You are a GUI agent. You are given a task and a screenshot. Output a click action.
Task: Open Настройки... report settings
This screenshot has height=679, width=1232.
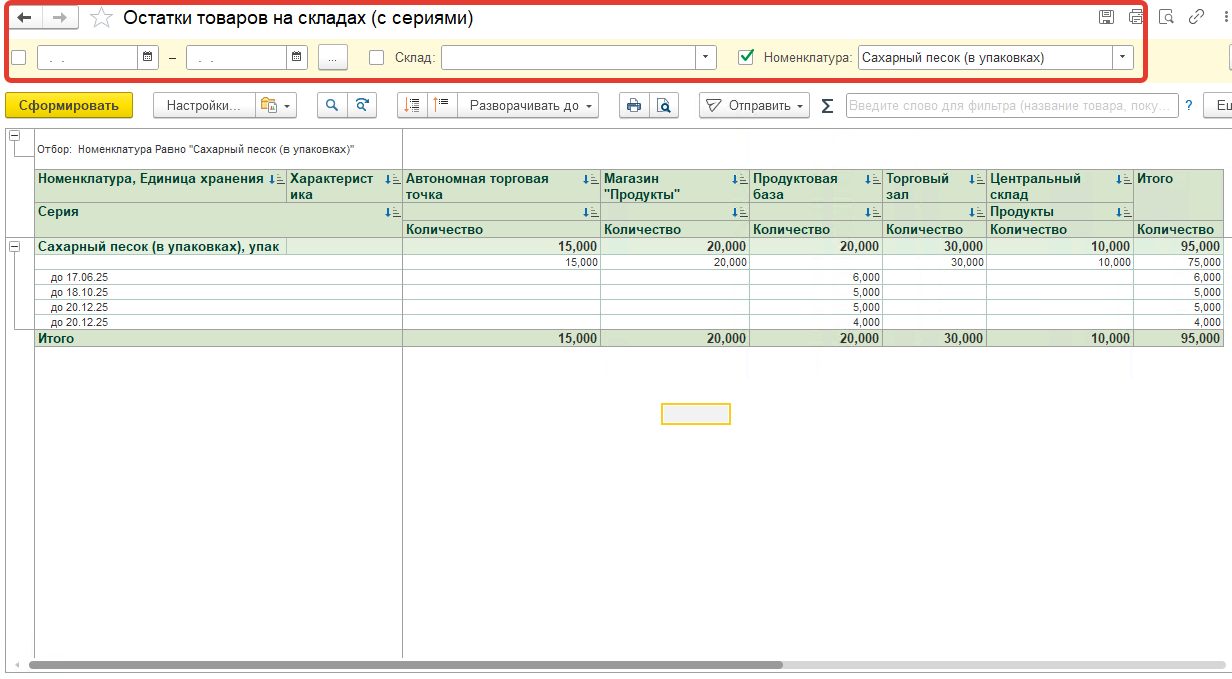204,105
